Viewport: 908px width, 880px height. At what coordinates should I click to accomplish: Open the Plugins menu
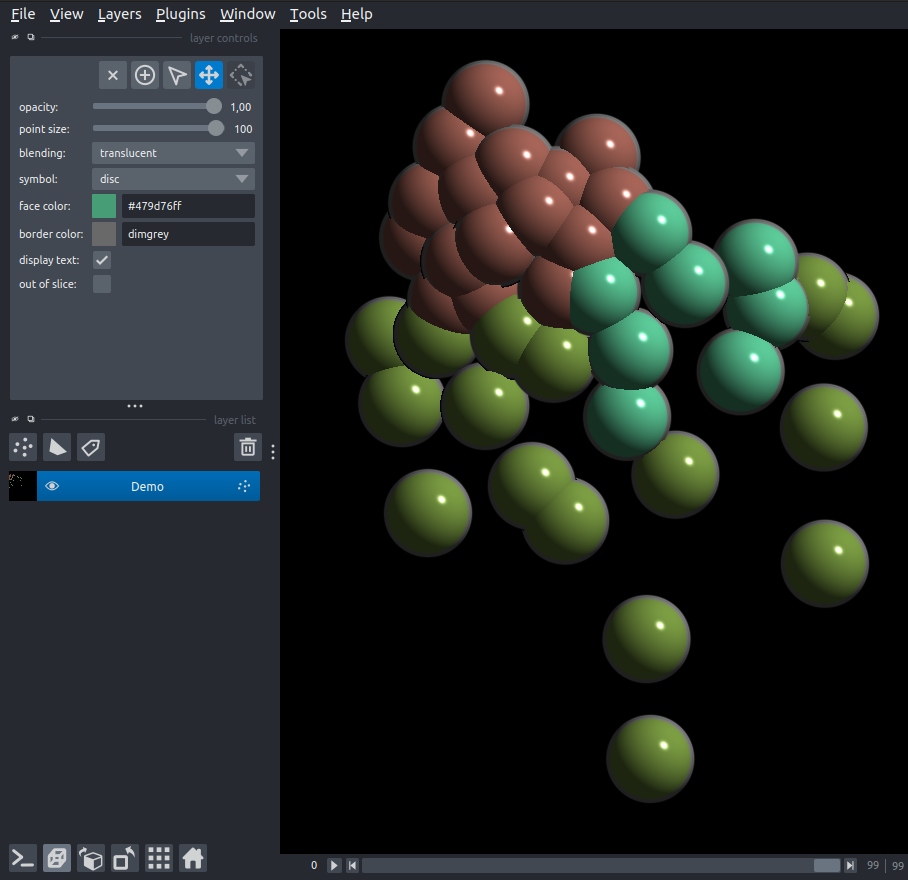(x=180, y=14)
